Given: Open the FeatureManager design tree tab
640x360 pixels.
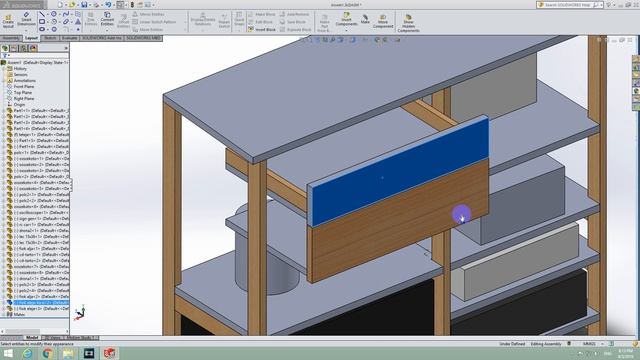Looking at the screenshot, I should tap(5, 48).
